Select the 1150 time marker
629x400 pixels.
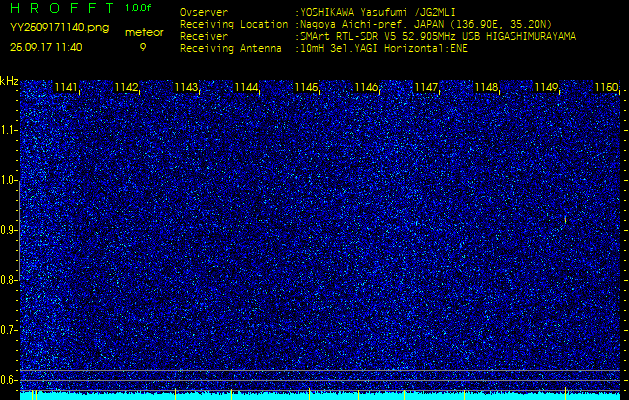point(606,88)
